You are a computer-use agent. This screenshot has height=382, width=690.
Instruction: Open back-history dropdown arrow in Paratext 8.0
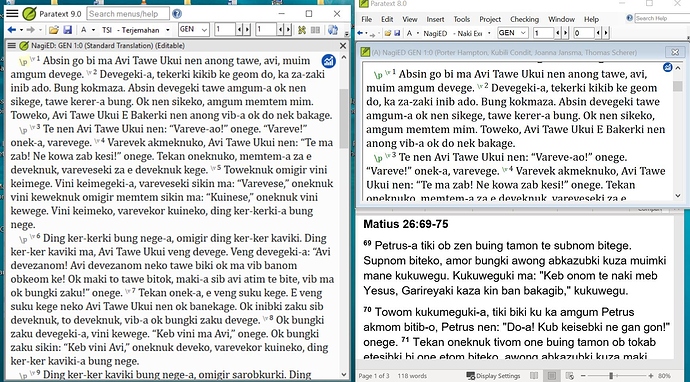(x=366, y=33)
